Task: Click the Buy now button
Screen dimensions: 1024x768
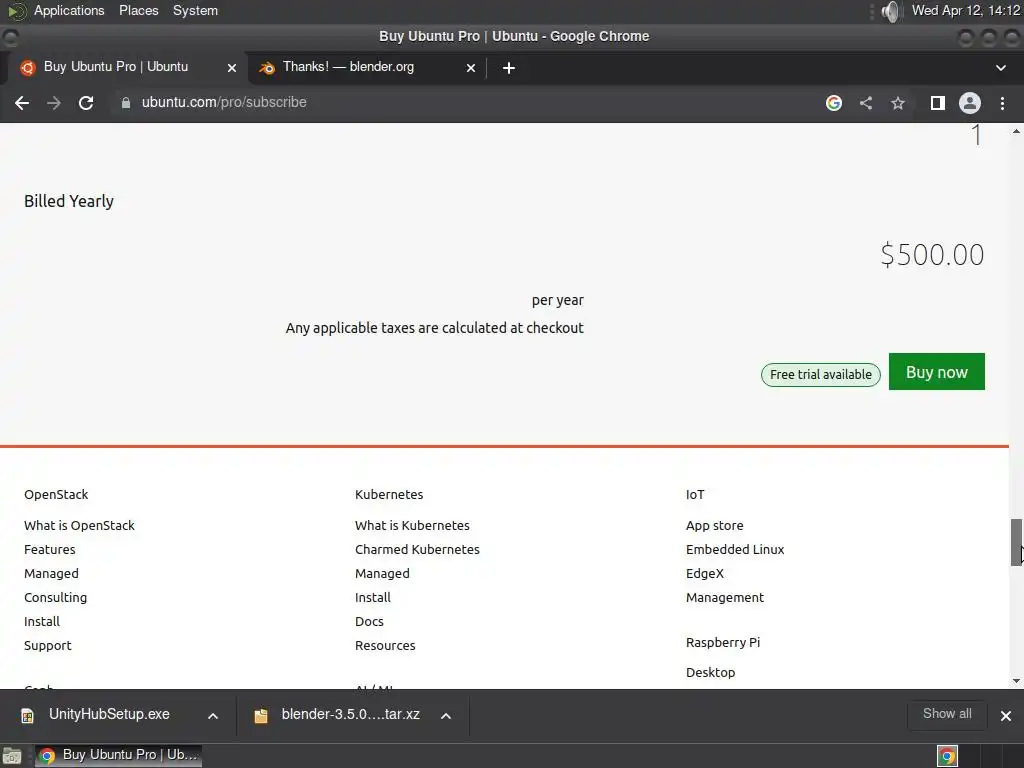Action: click(x=936, y=372)
